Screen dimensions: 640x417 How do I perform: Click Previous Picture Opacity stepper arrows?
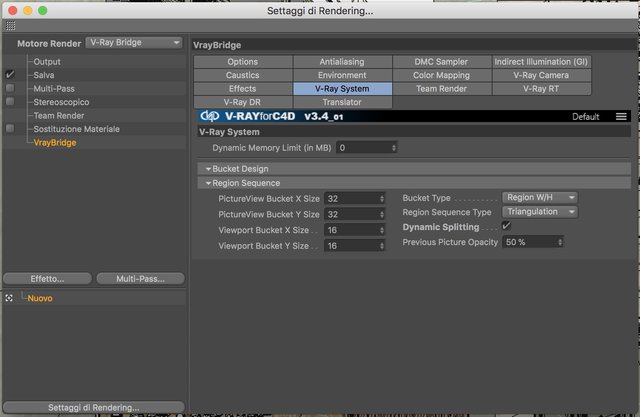tap(560, 242)
